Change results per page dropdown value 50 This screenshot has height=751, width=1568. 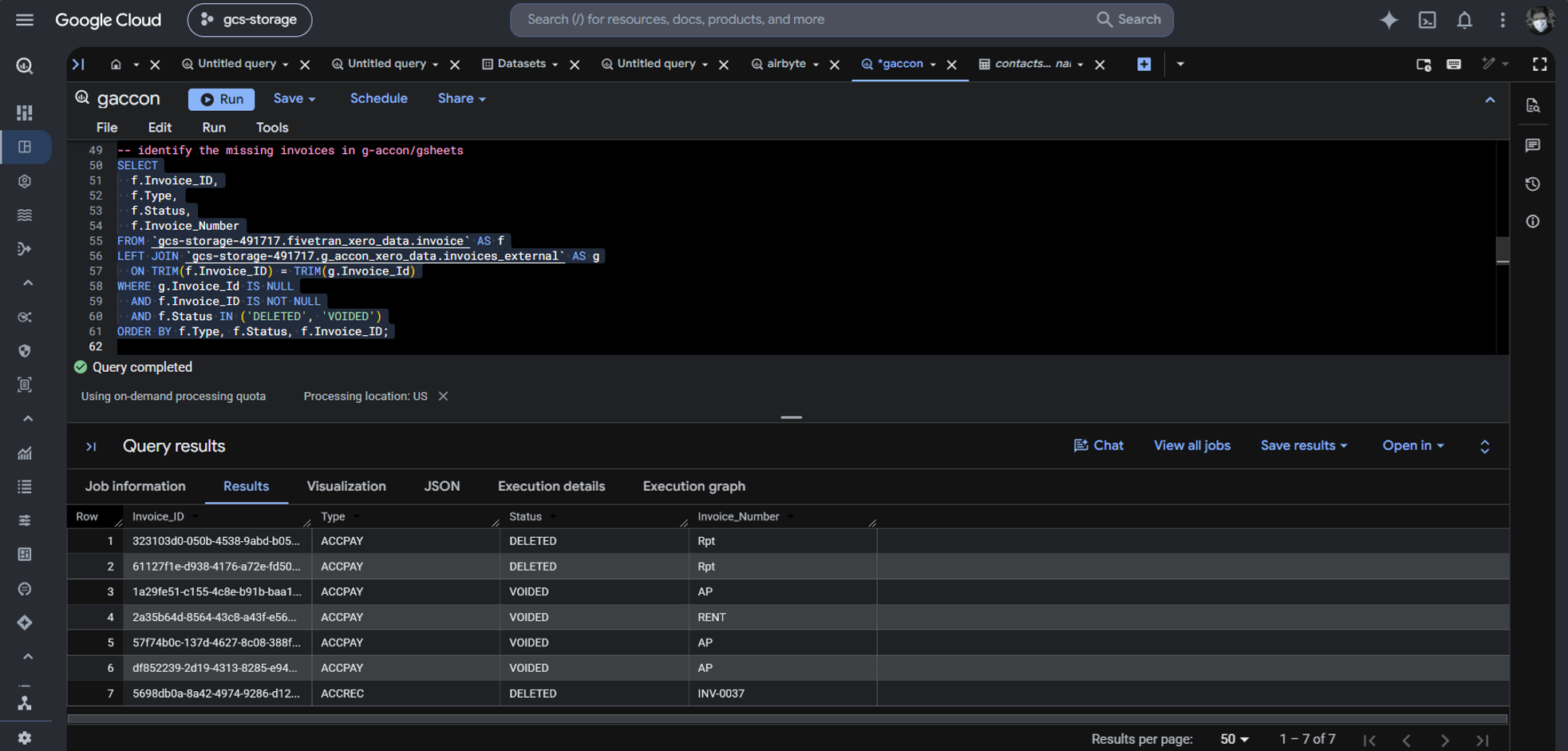(1234, 739)
